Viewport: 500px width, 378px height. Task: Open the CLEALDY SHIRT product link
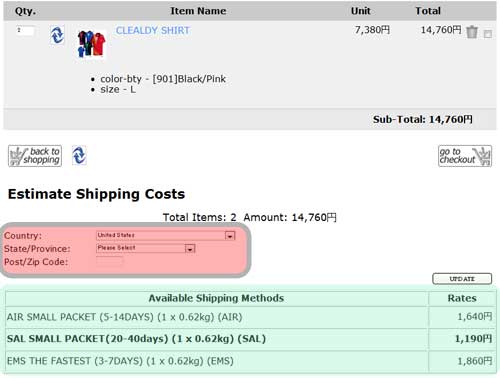(x=153, y=30)
